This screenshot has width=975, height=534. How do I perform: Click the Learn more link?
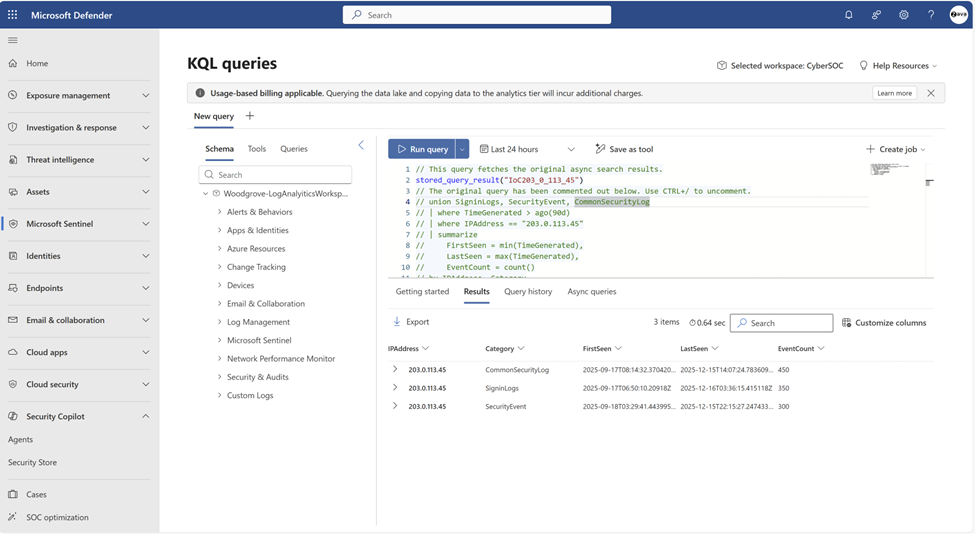[x=894, y=93]
